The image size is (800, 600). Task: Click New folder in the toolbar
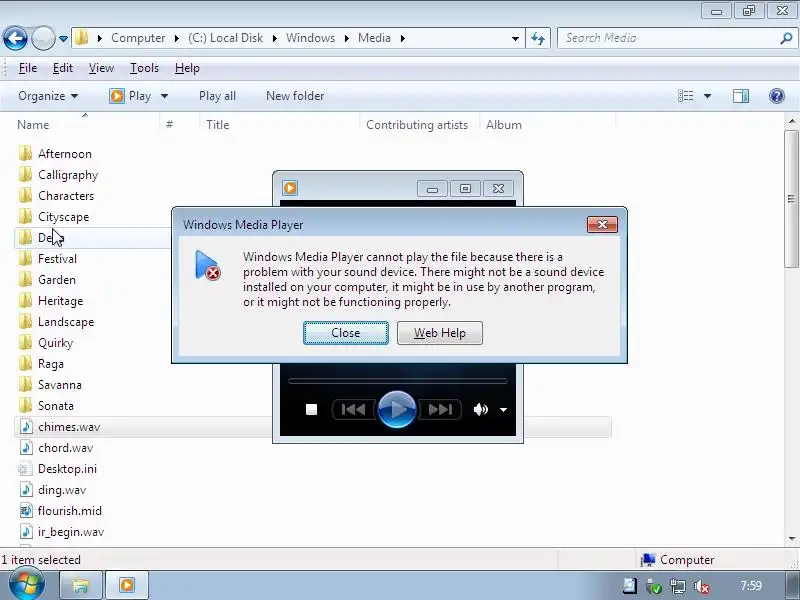coord(295,96)
